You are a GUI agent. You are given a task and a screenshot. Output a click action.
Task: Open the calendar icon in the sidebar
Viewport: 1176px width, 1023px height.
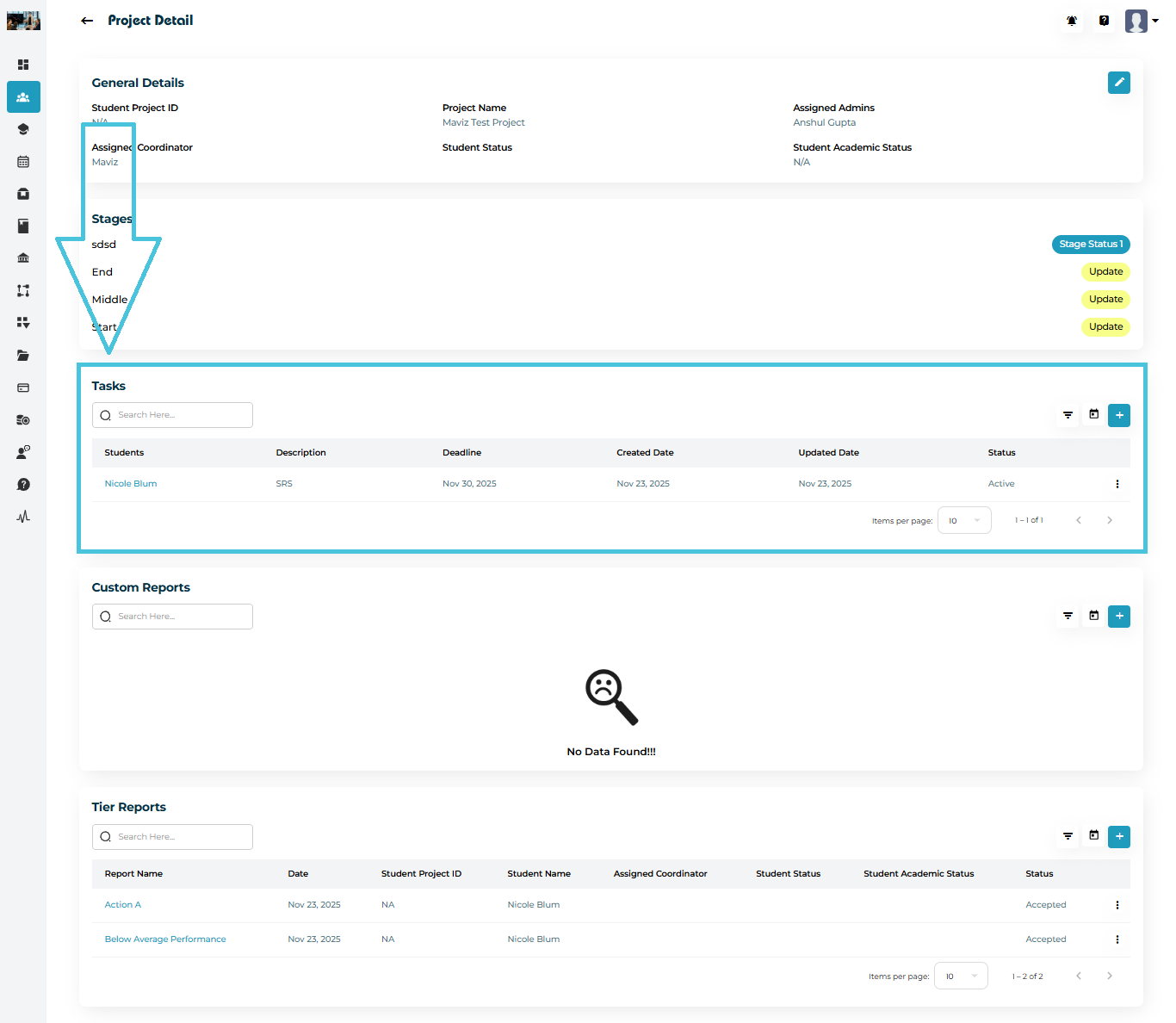click(23, 162)
